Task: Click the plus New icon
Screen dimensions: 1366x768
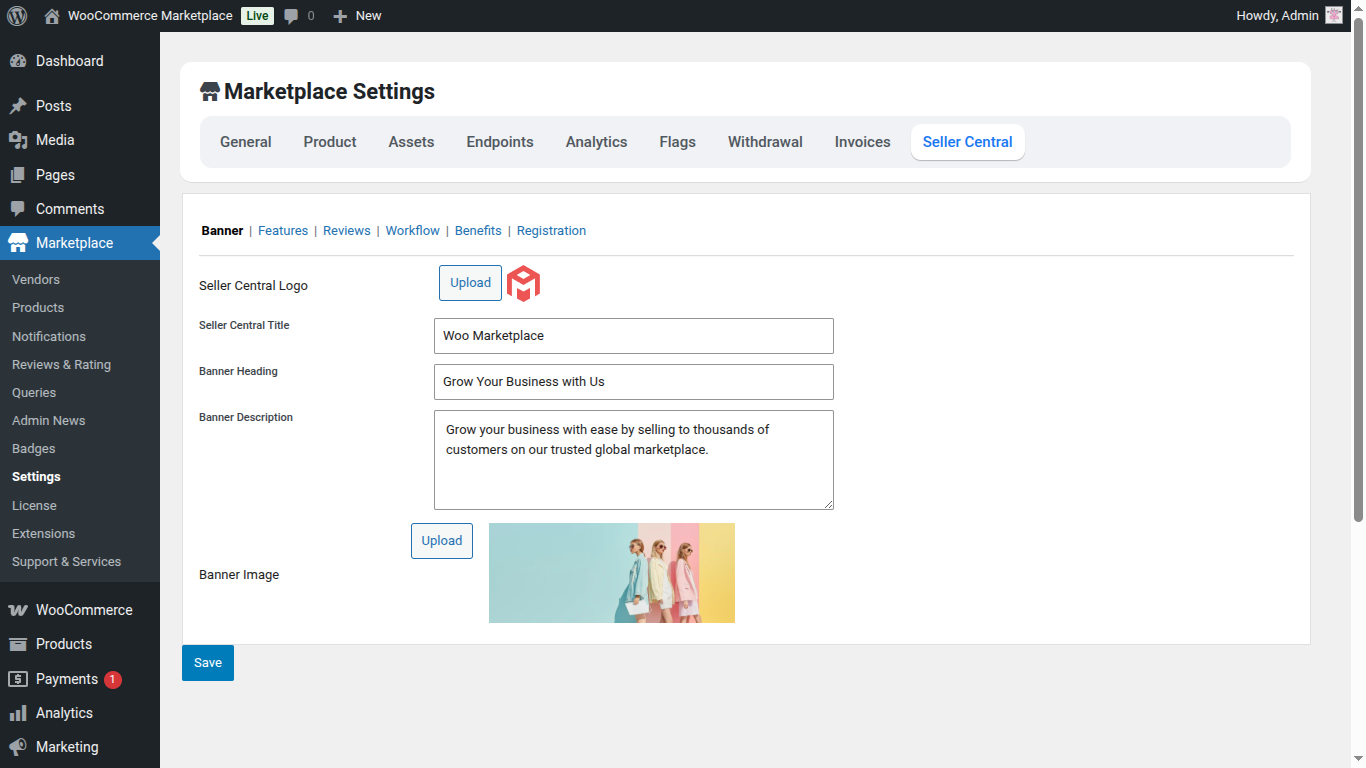Action: point(340,16)
